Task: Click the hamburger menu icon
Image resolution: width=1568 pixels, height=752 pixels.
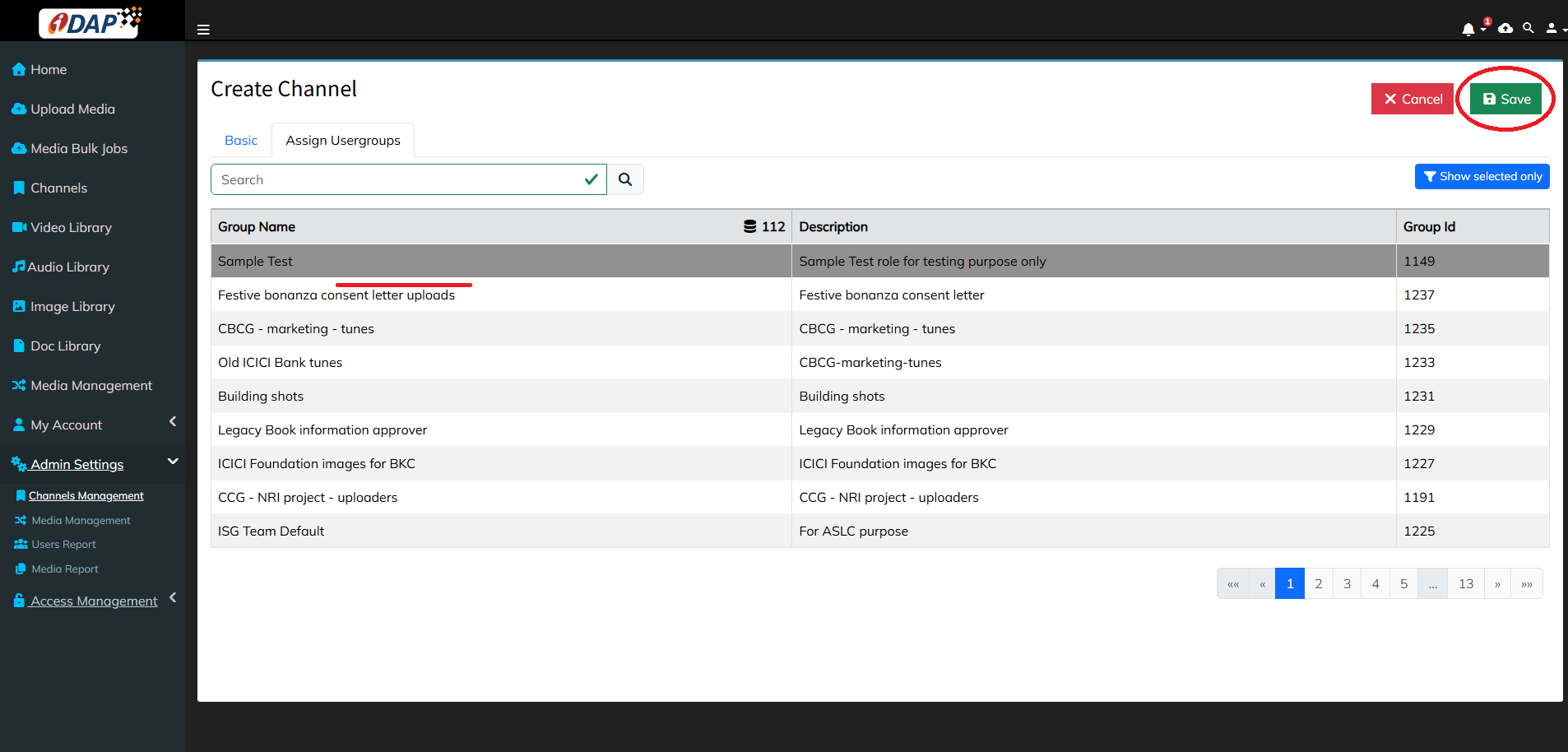Action: tap(203, 30)
